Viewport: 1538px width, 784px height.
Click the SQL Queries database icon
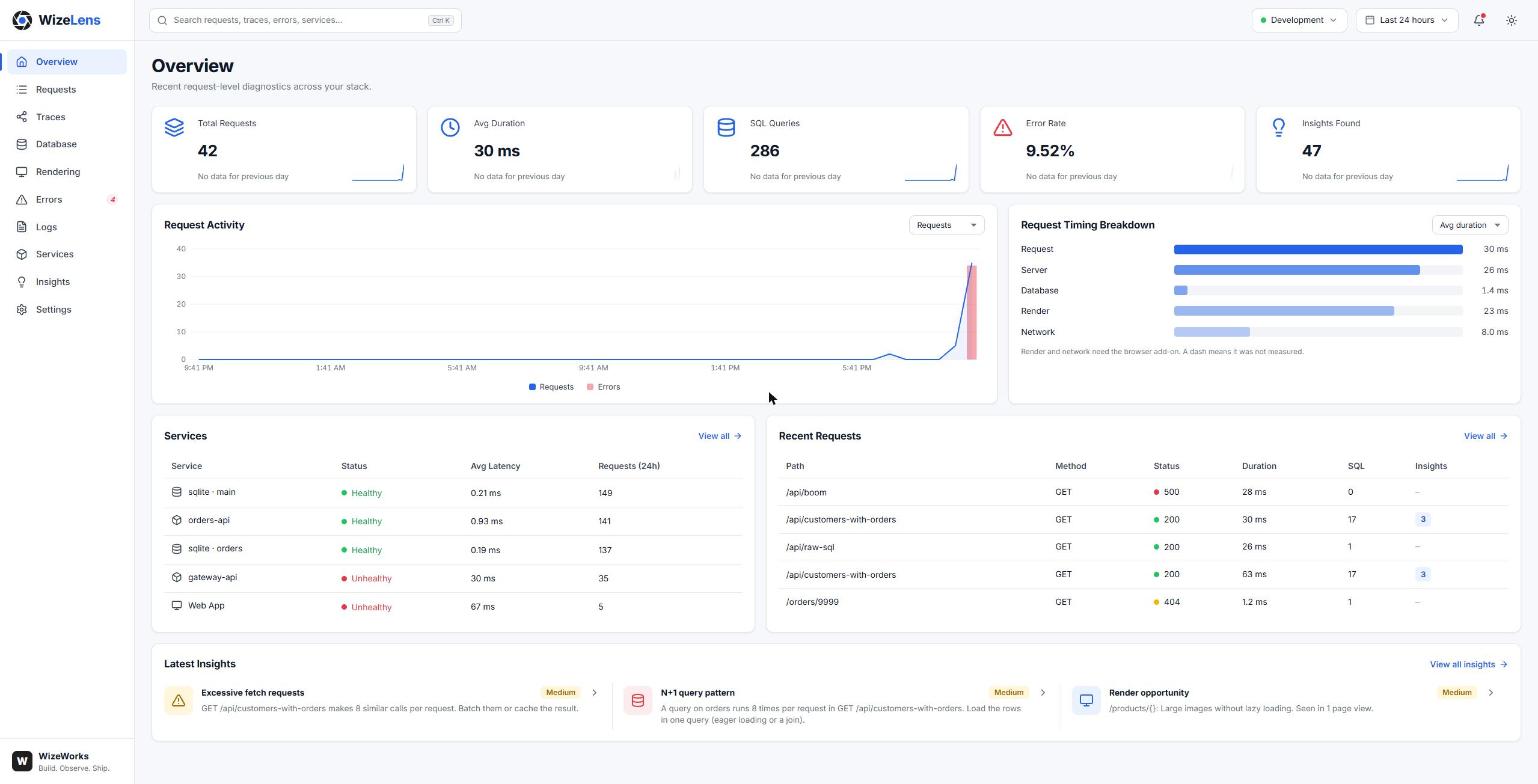pyautogui.click(x=726, y=127)
